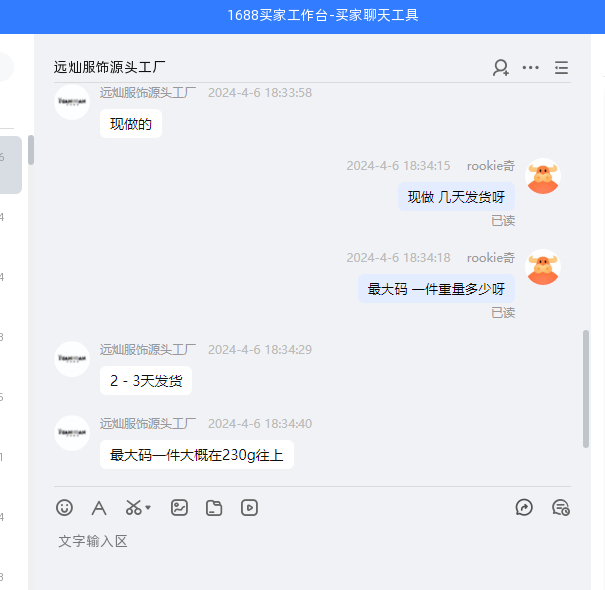Select the scissors screenshot tool
The width and height of the screenshot is (605, 590).
(134, 508)
